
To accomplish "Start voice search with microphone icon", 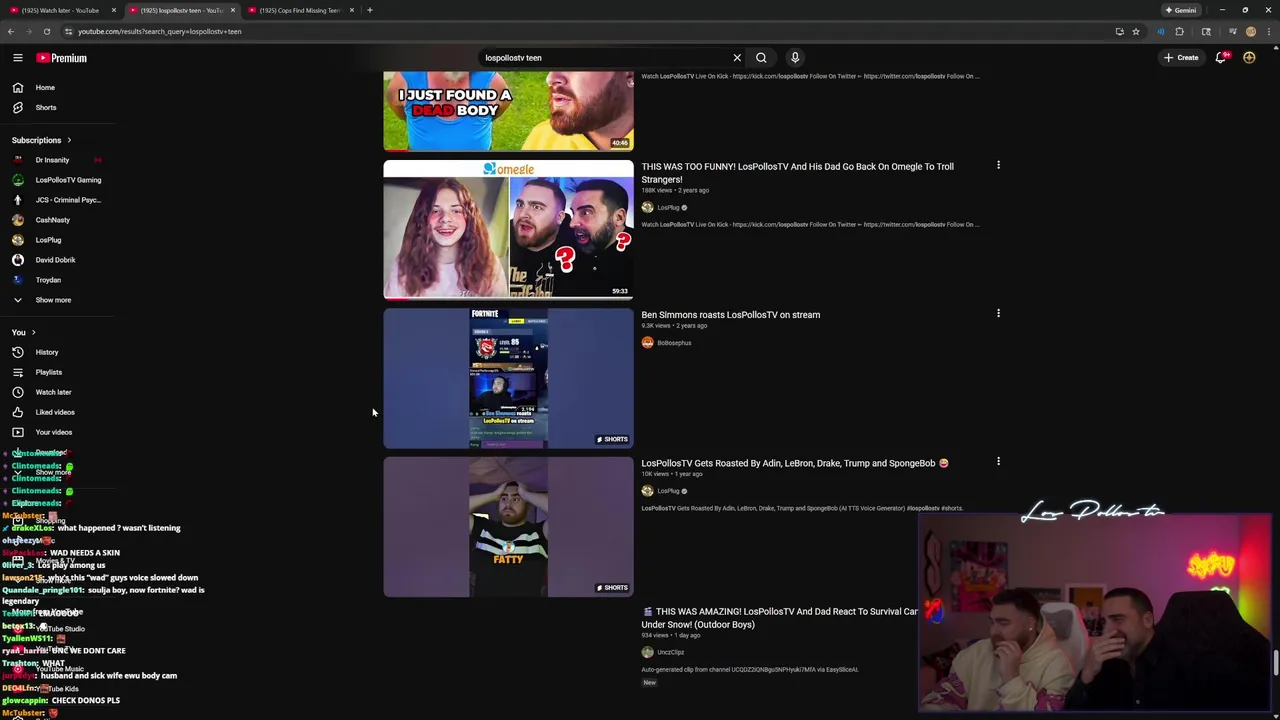I will (795, 58).
